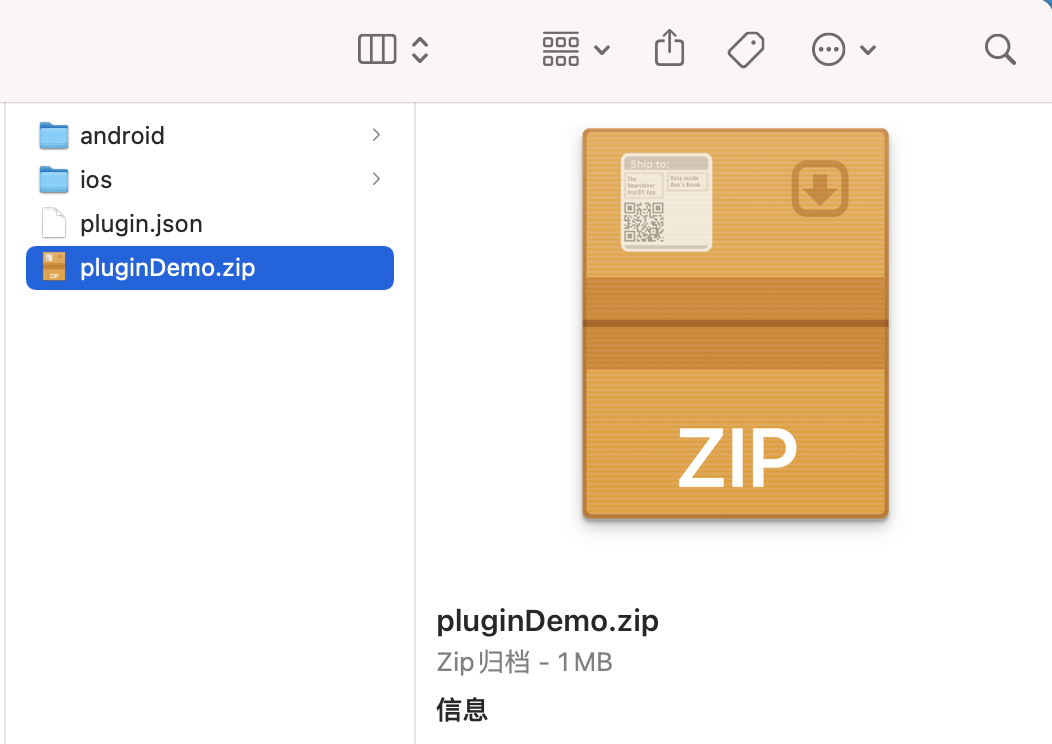1052x744 pixels.
Task: Click the group-by grid icon
Action: (561, 50)
